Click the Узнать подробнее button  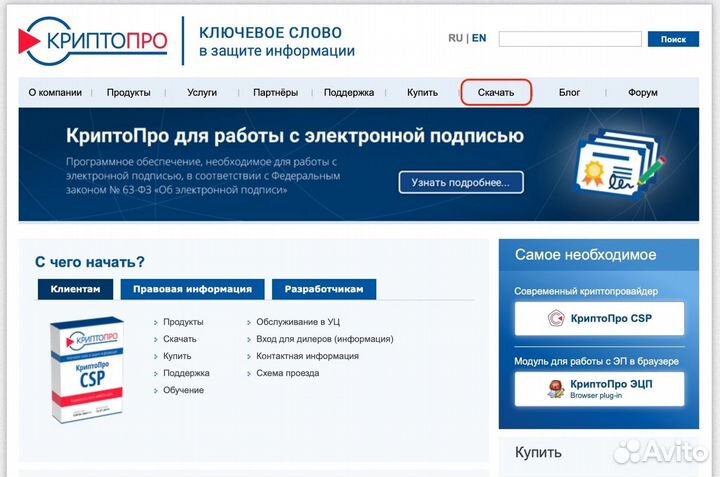[461, 182]
